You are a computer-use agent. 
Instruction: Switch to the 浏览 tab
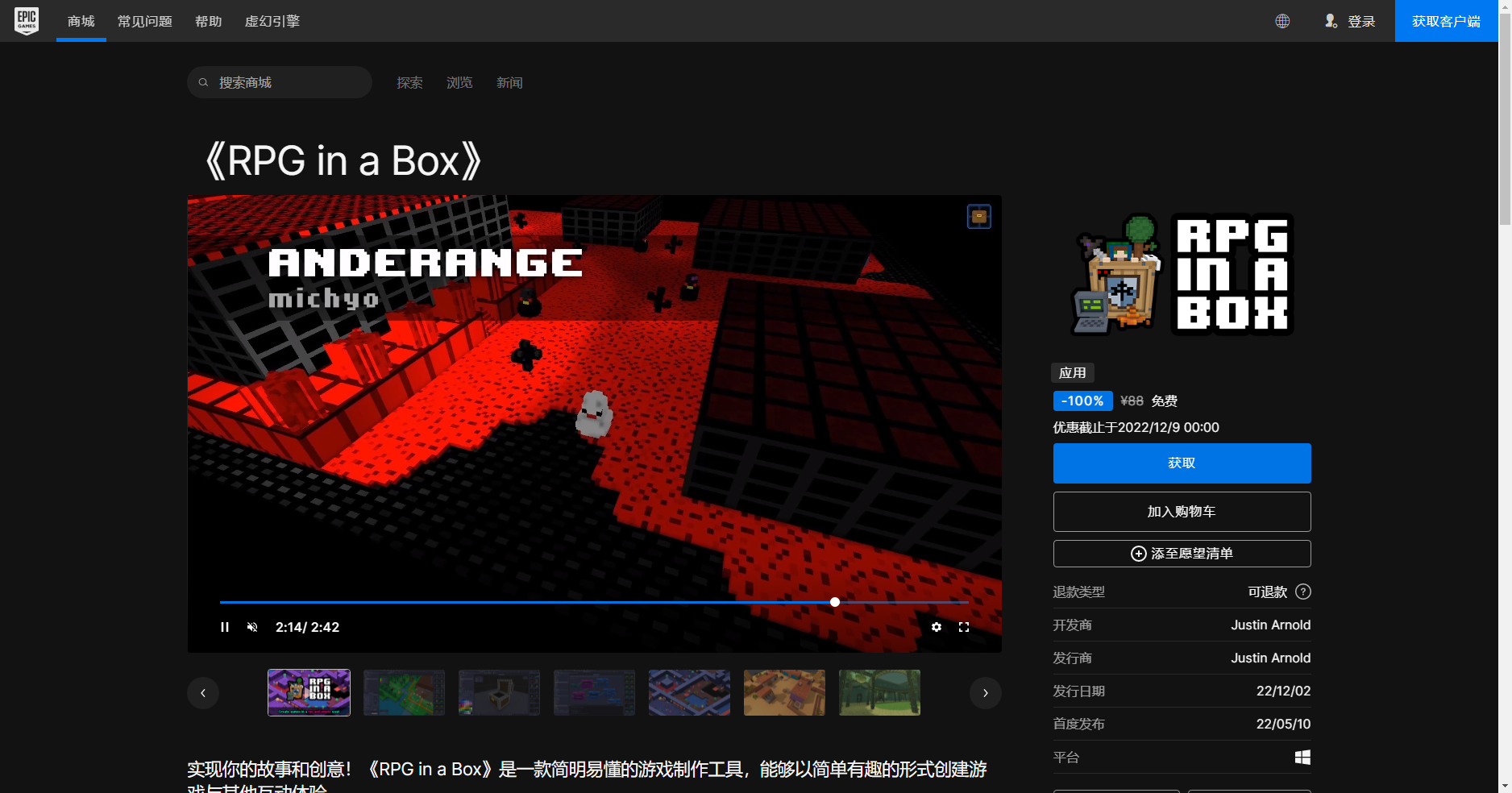click(x=459, y=82)
